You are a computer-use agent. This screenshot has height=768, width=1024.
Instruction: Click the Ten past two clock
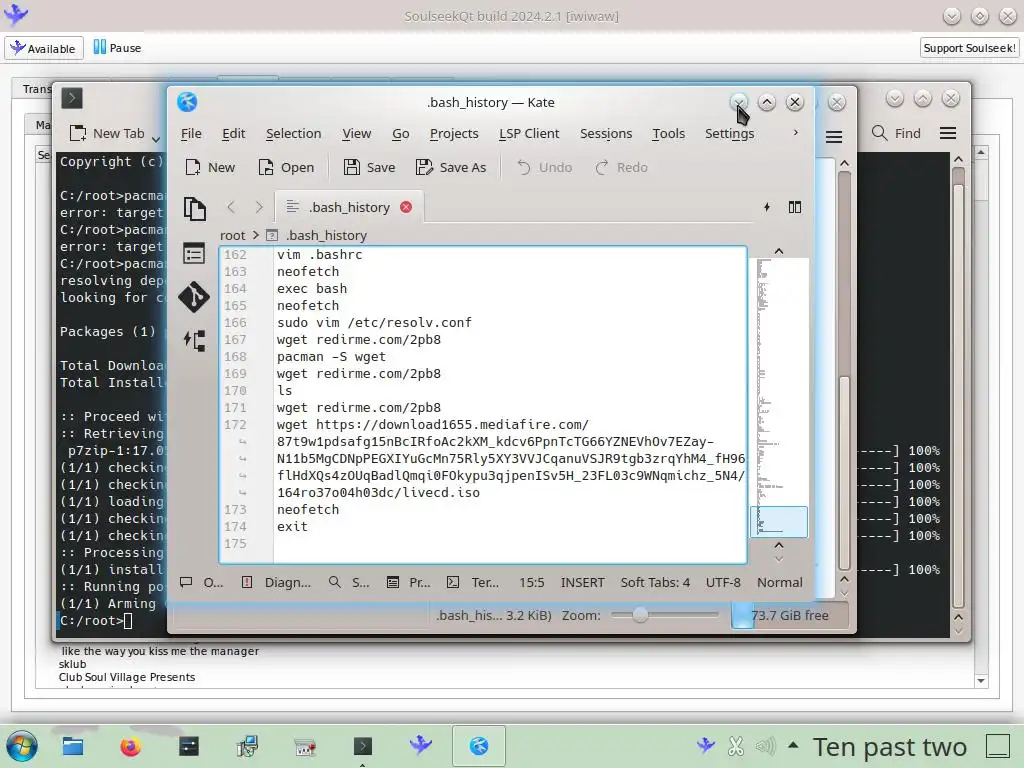point(889,746)
